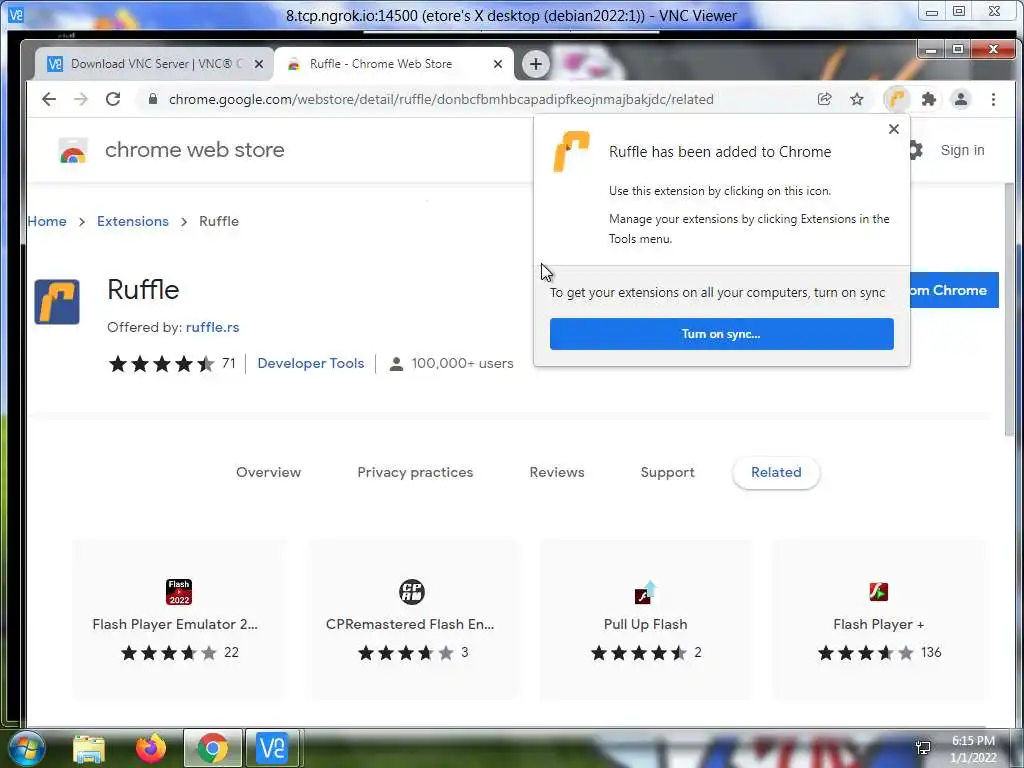Open Flash Player + card title
This screenshot has height=768, width=1024.
point(878,624)
